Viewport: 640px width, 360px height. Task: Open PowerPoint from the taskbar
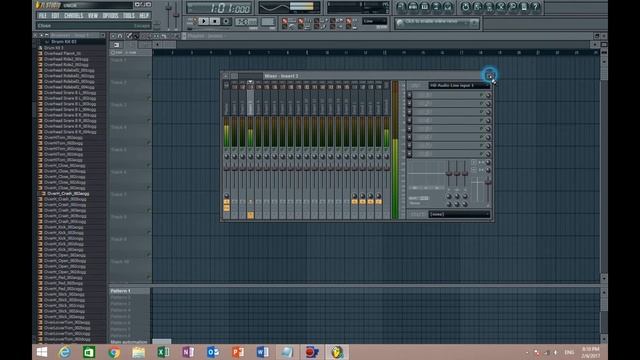click(x=238, y=352)
